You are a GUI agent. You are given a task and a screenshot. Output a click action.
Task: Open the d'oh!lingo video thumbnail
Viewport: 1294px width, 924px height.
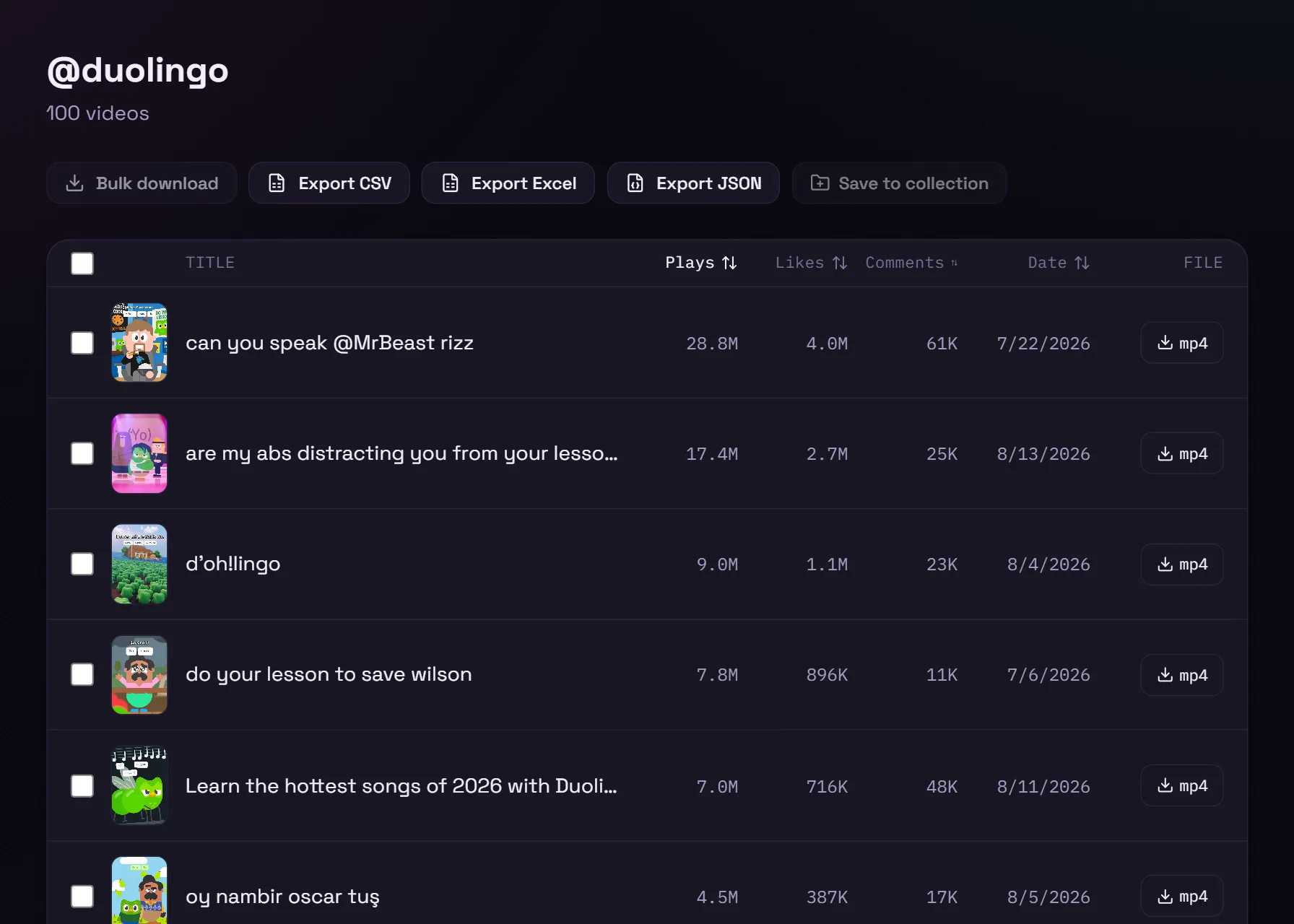click(x=139, y=564)
